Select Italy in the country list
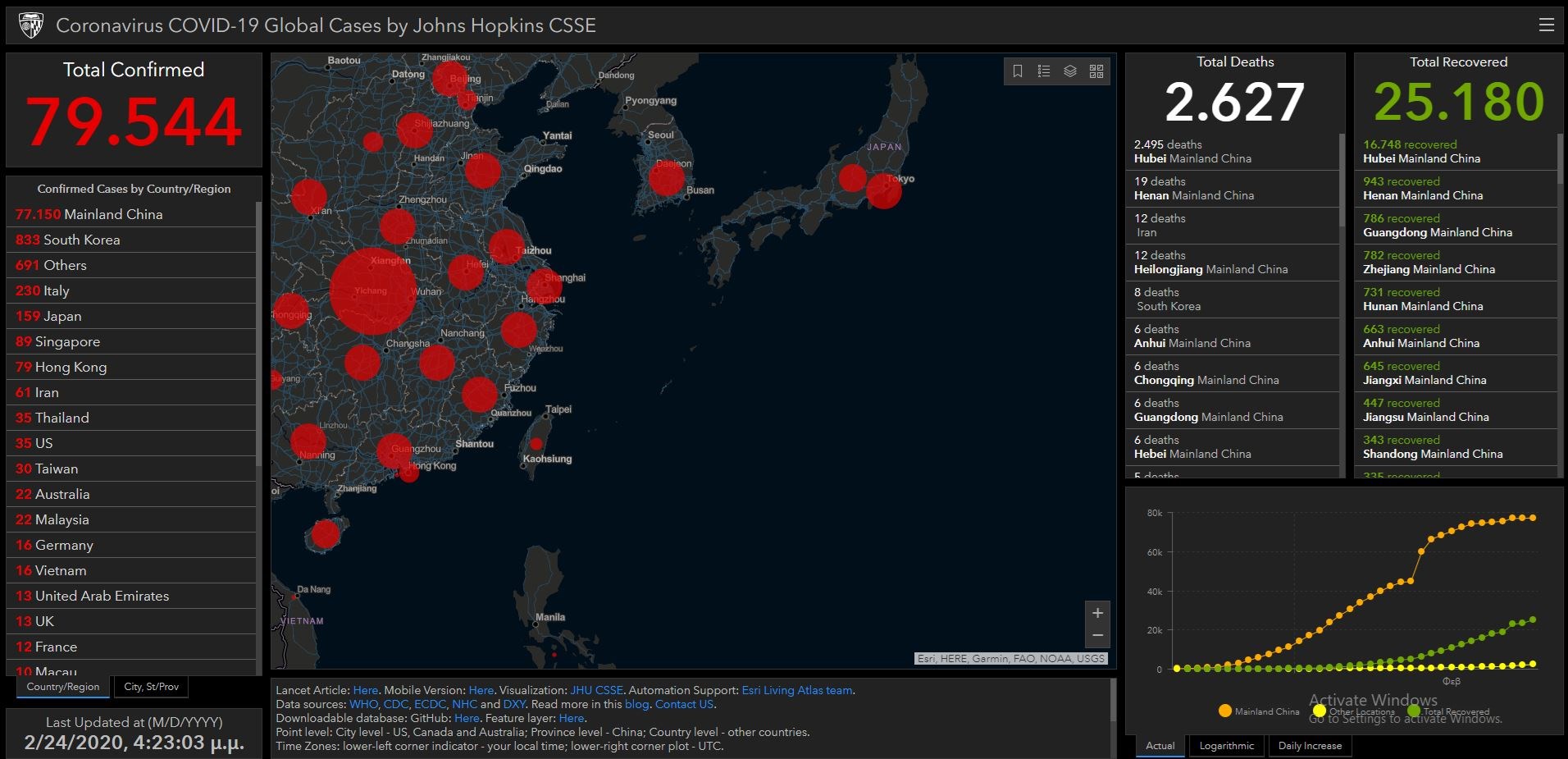 click(x=56, y=290)
